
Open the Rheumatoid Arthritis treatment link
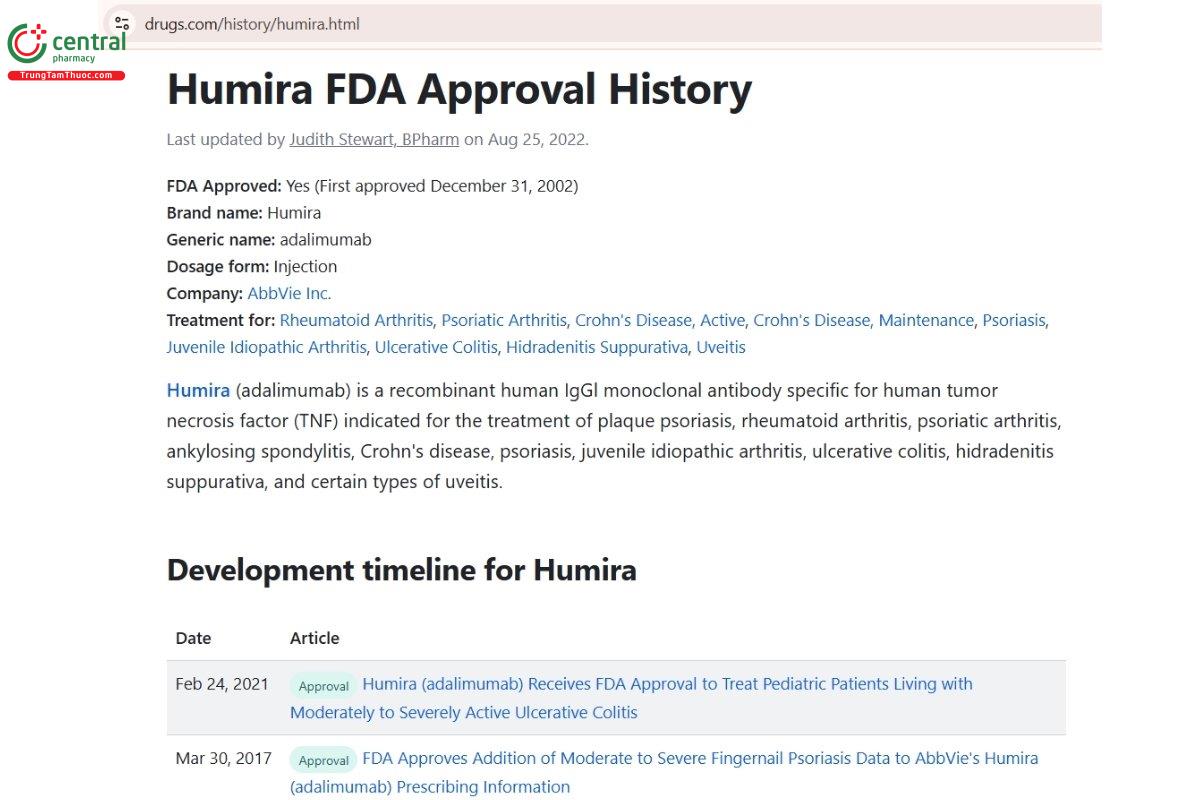click(356, 321)
